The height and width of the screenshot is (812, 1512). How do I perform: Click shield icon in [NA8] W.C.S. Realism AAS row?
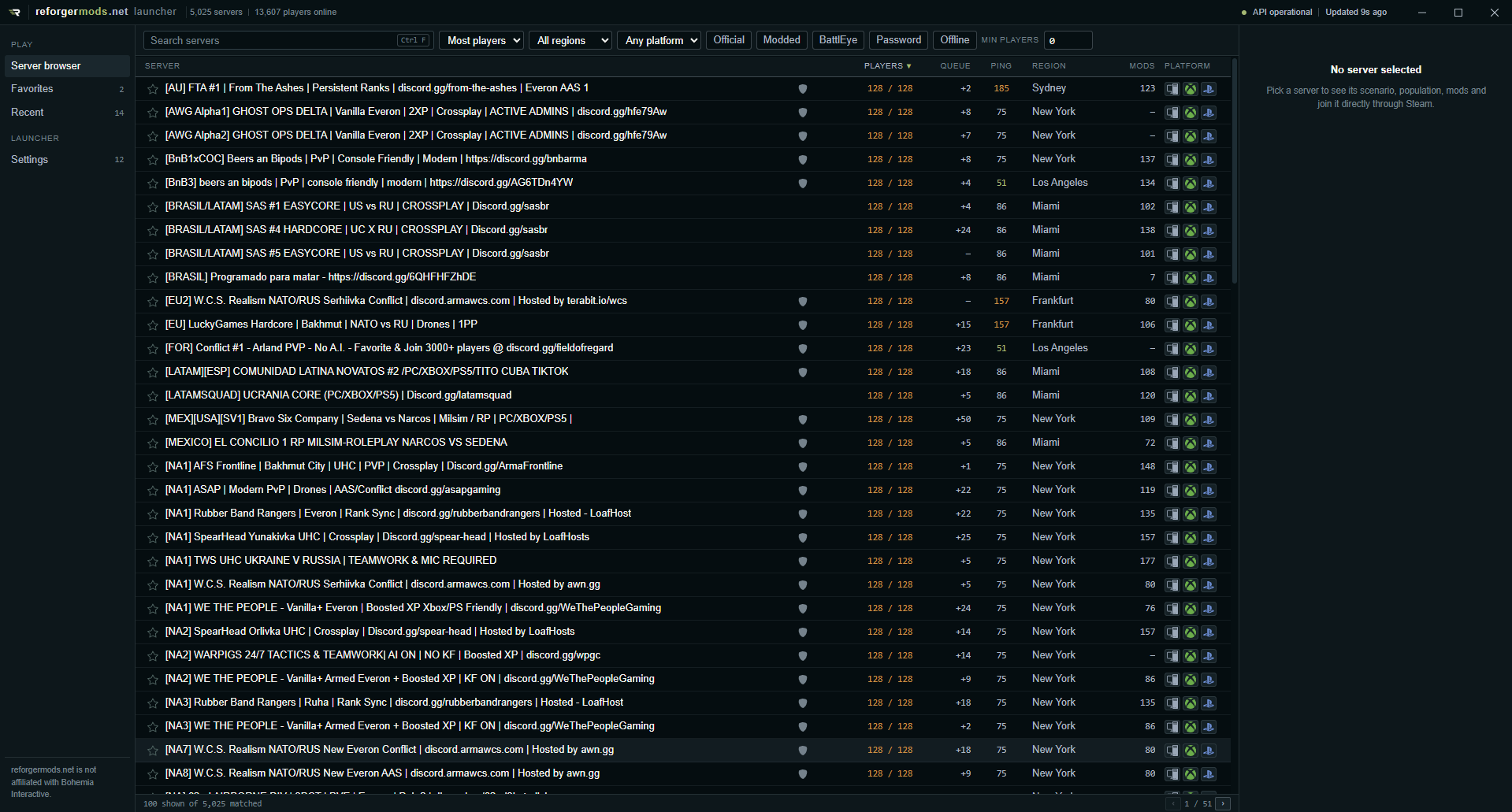coord(803,774)
